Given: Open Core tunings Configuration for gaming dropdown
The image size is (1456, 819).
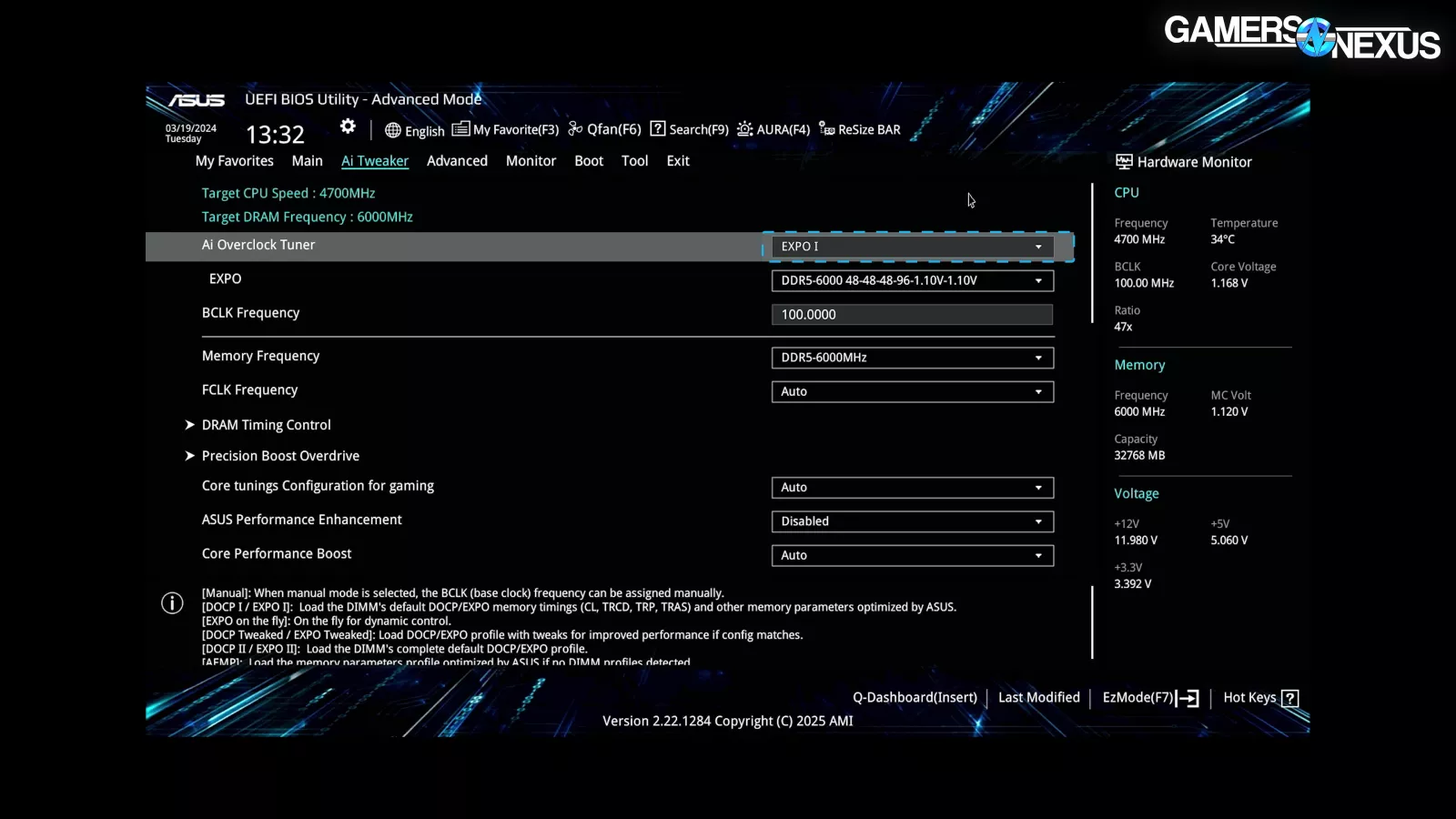Looking at the screenshot, I should pyautogui.click(x=913, y=488).
